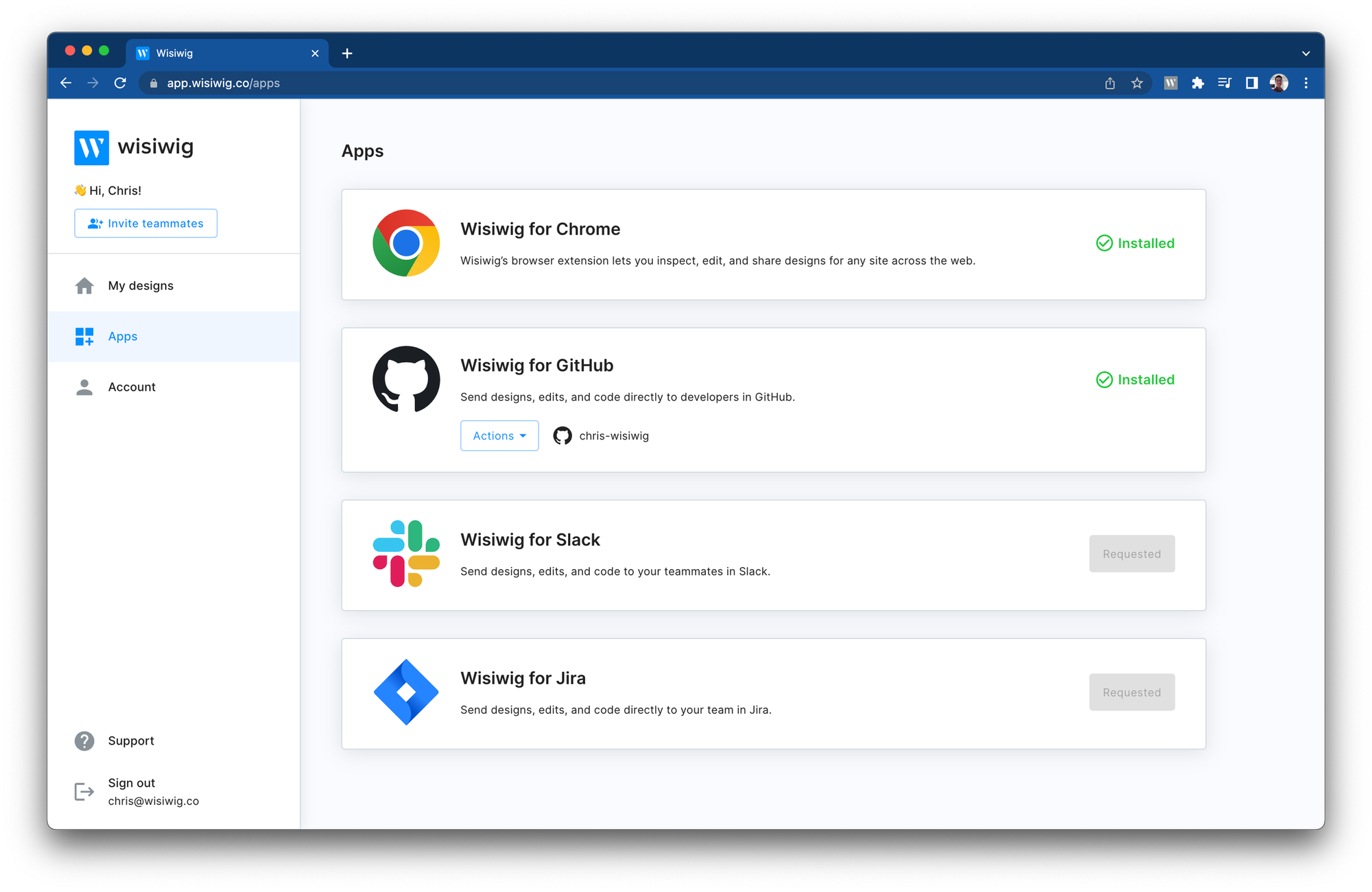Go to My designs in sidebar
Screen dimensions: 1372x892
pos(141,286)
